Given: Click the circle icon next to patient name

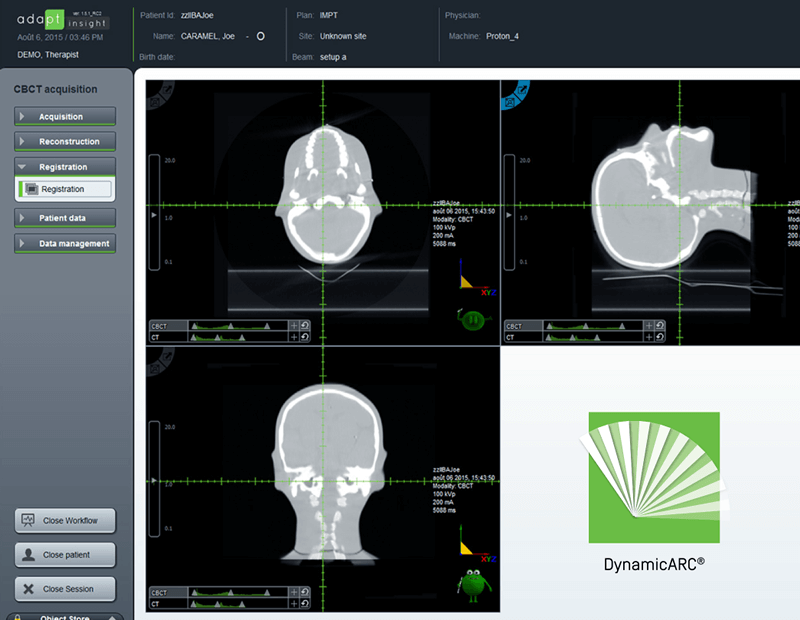Looking at the screenshot, I should point(260,36).
